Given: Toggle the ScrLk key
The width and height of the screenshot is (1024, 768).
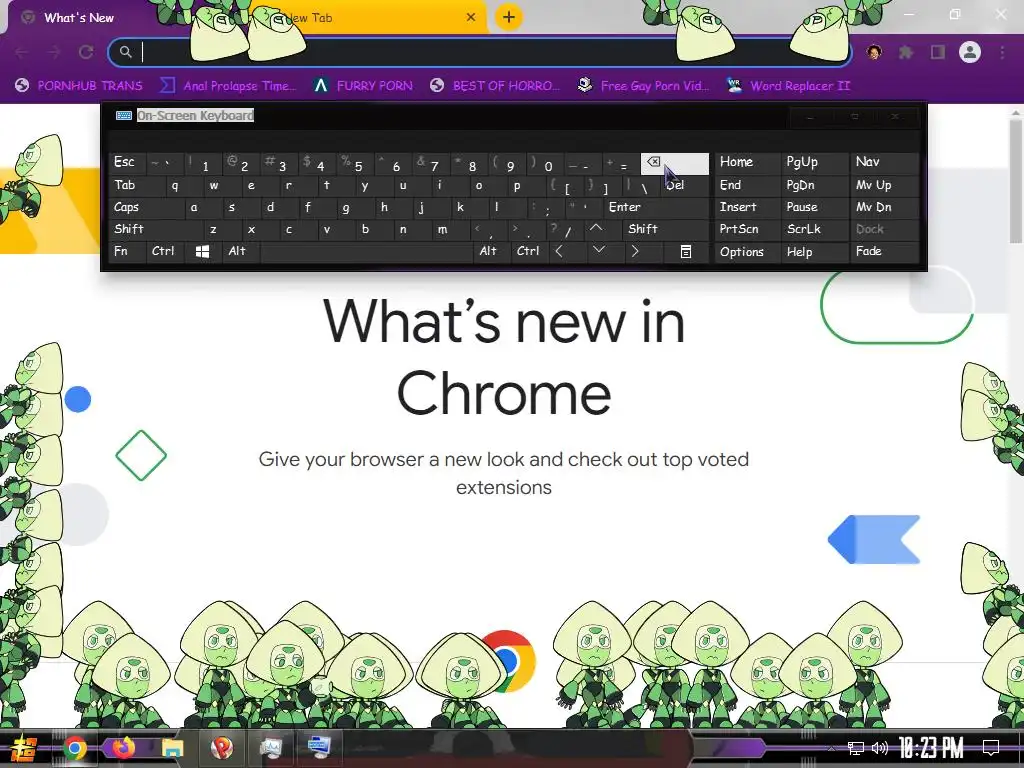Looking at the screenshot, I should pyautogui.click(x=814, y=229).
